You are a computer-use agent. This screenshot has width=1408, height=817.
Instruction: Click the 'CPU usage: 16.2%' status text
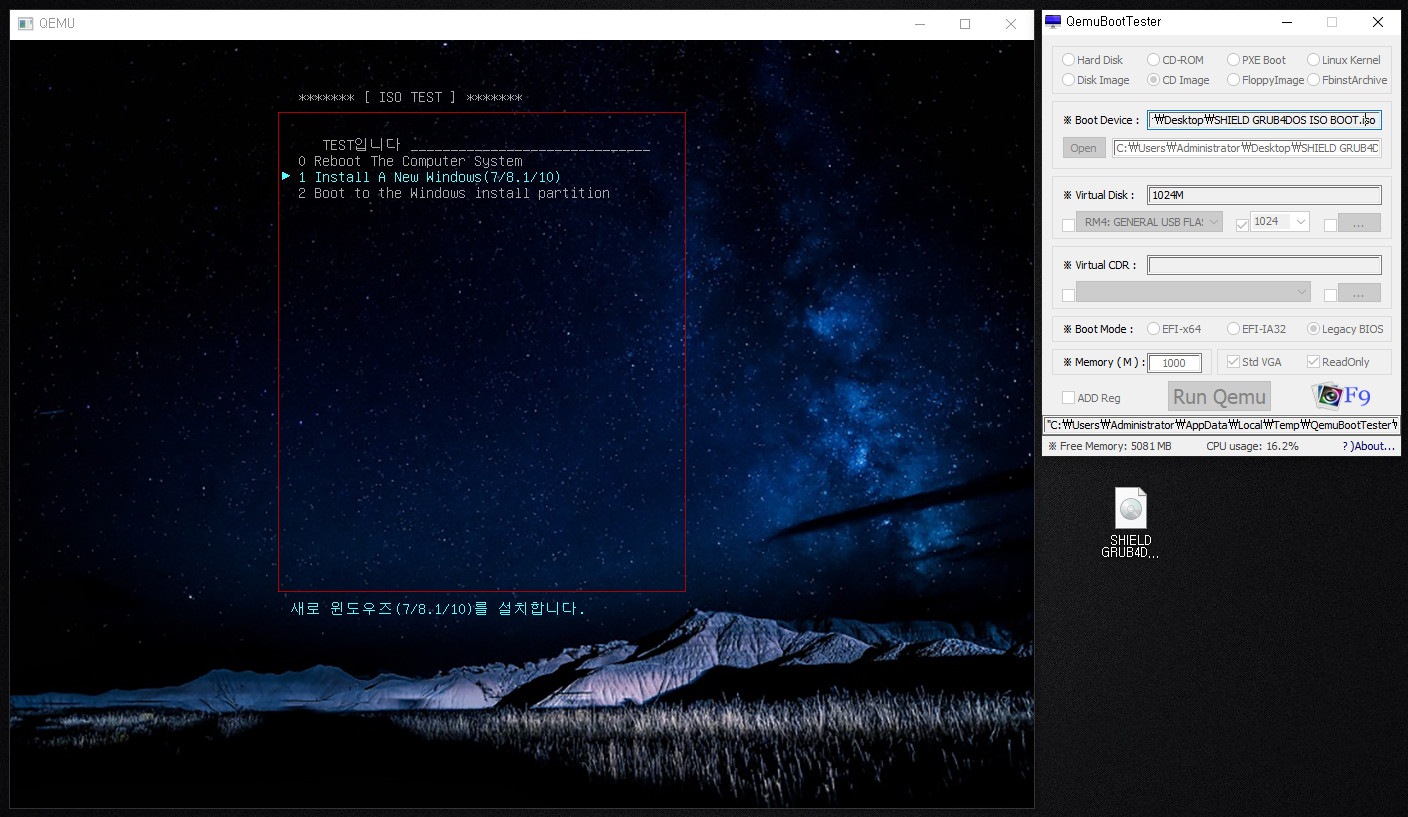1252,446
